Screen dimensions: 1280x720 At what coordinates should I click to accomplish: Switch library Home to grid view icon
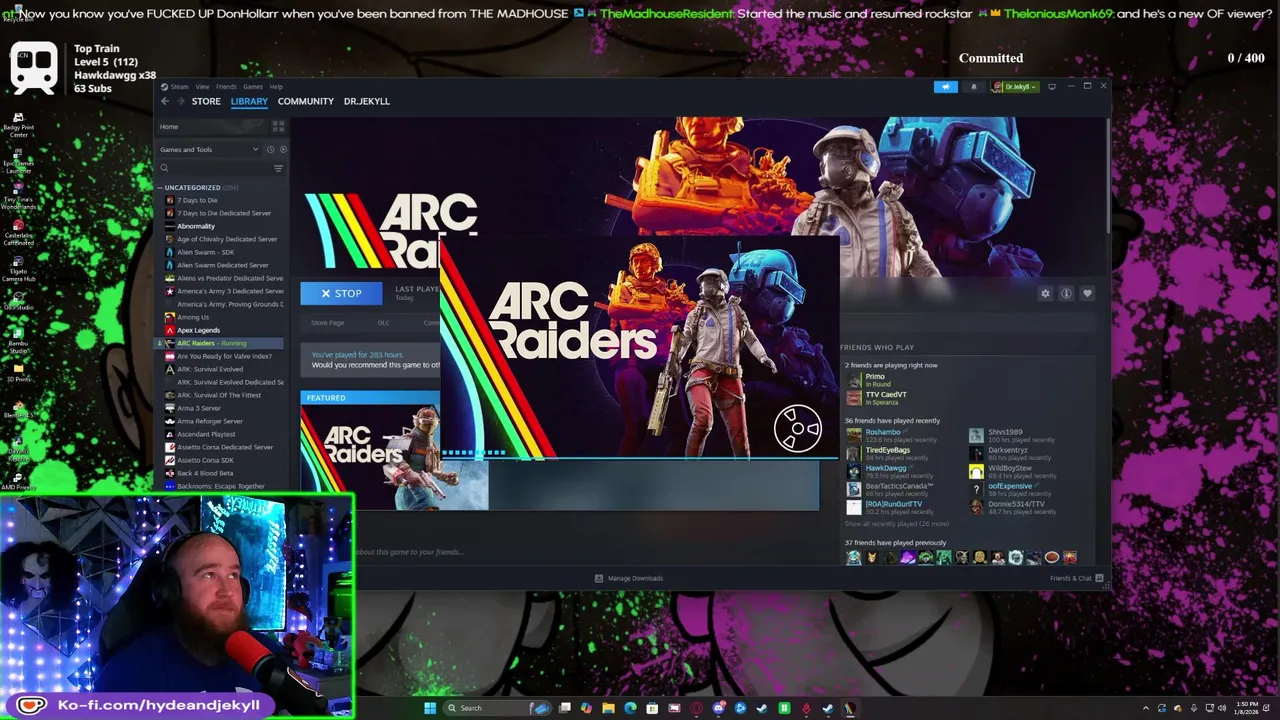(278, 126)
